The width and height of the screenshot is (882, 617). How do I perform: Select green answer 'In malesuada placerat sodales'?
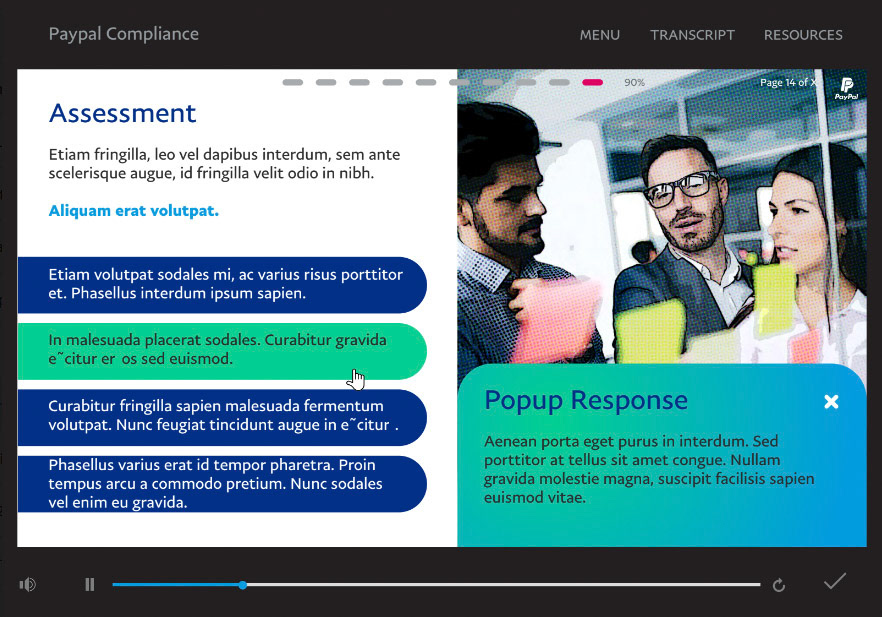coord(222,351)
